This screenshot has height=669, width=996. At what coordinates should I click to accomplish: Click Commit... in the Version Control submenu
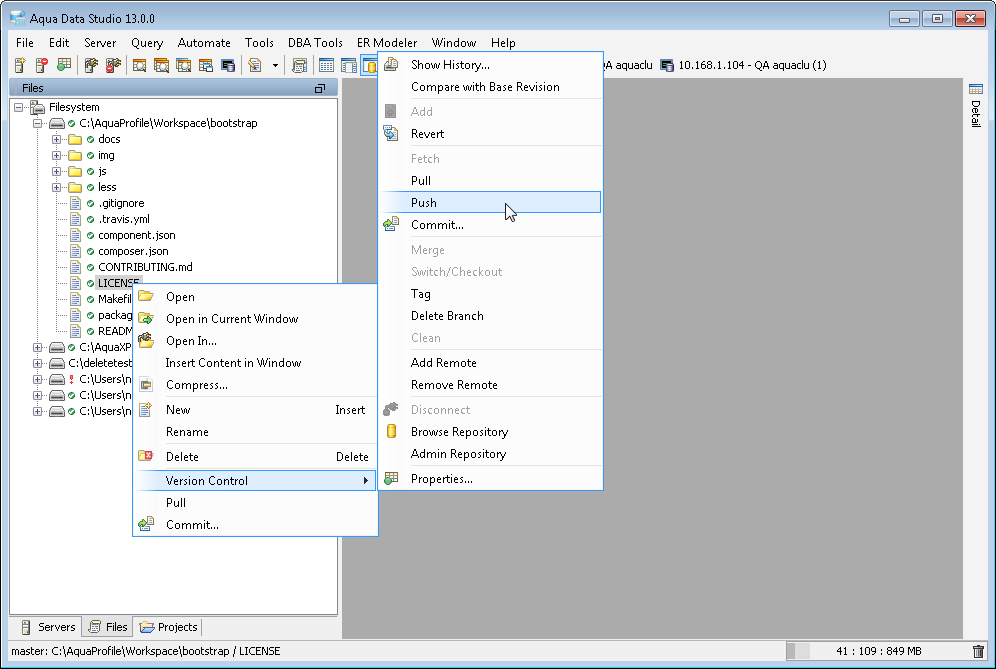click(490, 225)
